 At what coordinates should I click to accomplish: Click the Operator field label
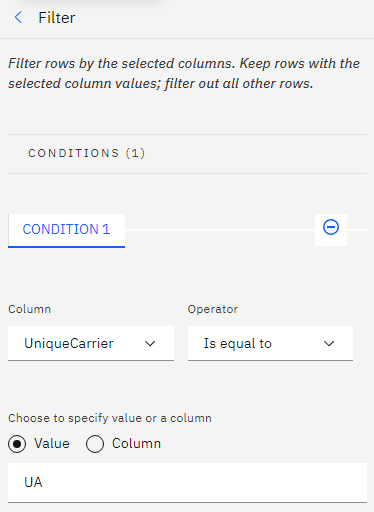[x=213, y=309]
